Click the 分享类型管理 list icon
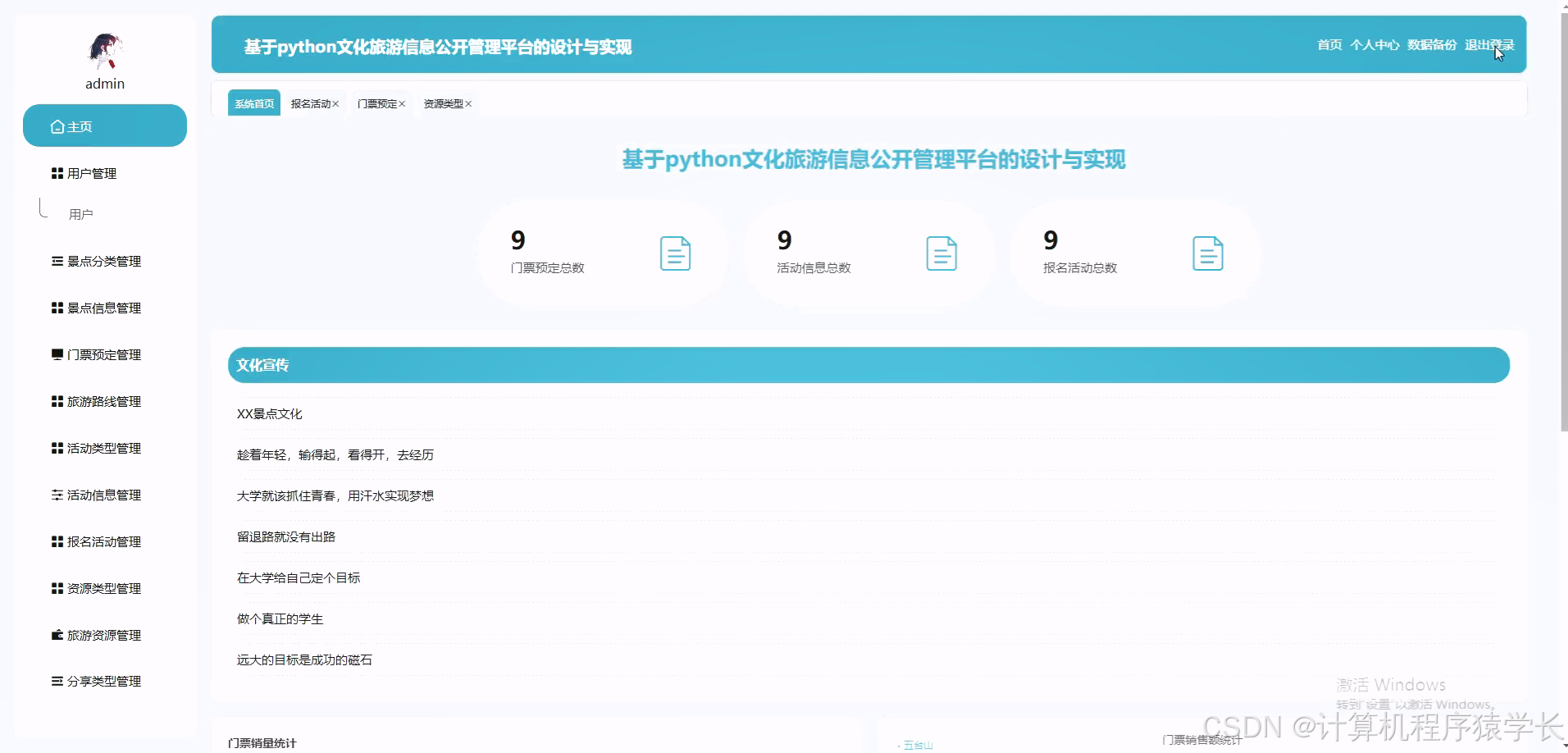 click(x=57, y=681)
